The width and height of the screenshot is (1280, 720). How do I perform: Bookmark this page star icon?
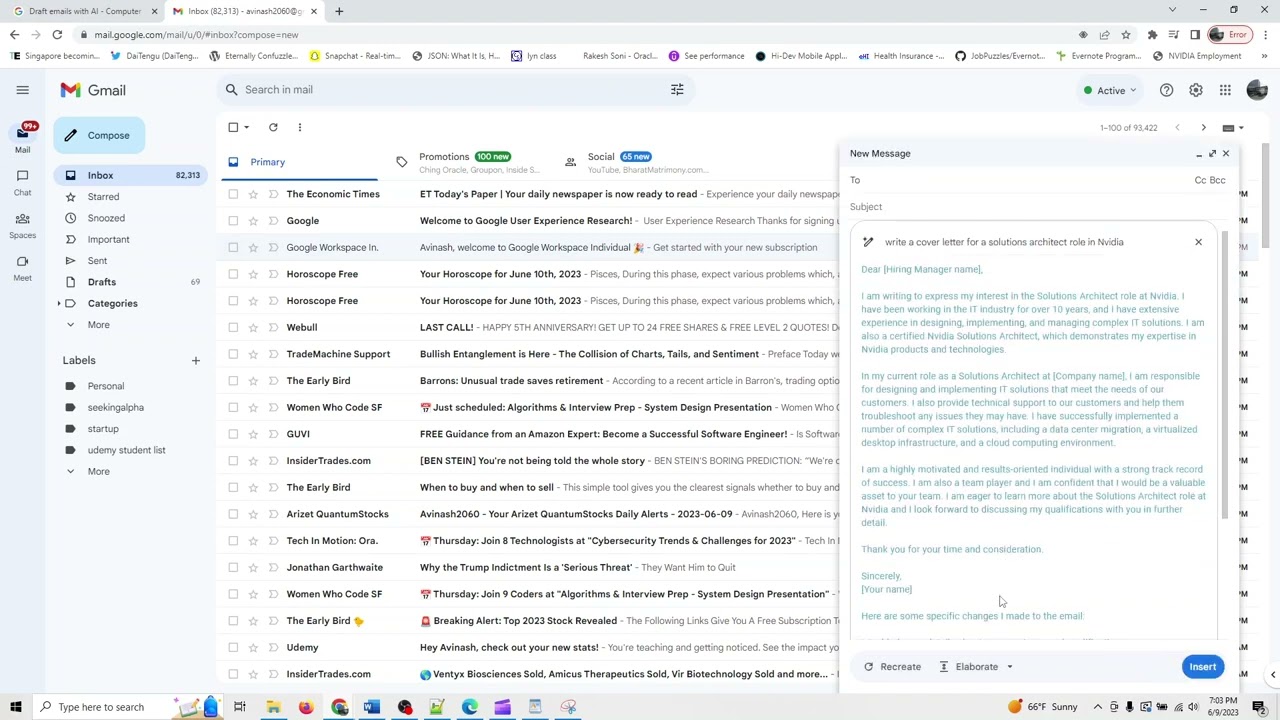click(1125, 35)
